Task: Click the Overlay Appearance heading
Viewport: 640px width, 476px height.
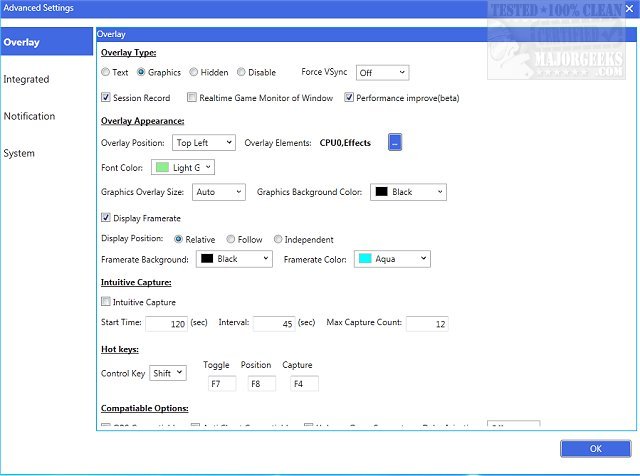Action: click(142, 121)
